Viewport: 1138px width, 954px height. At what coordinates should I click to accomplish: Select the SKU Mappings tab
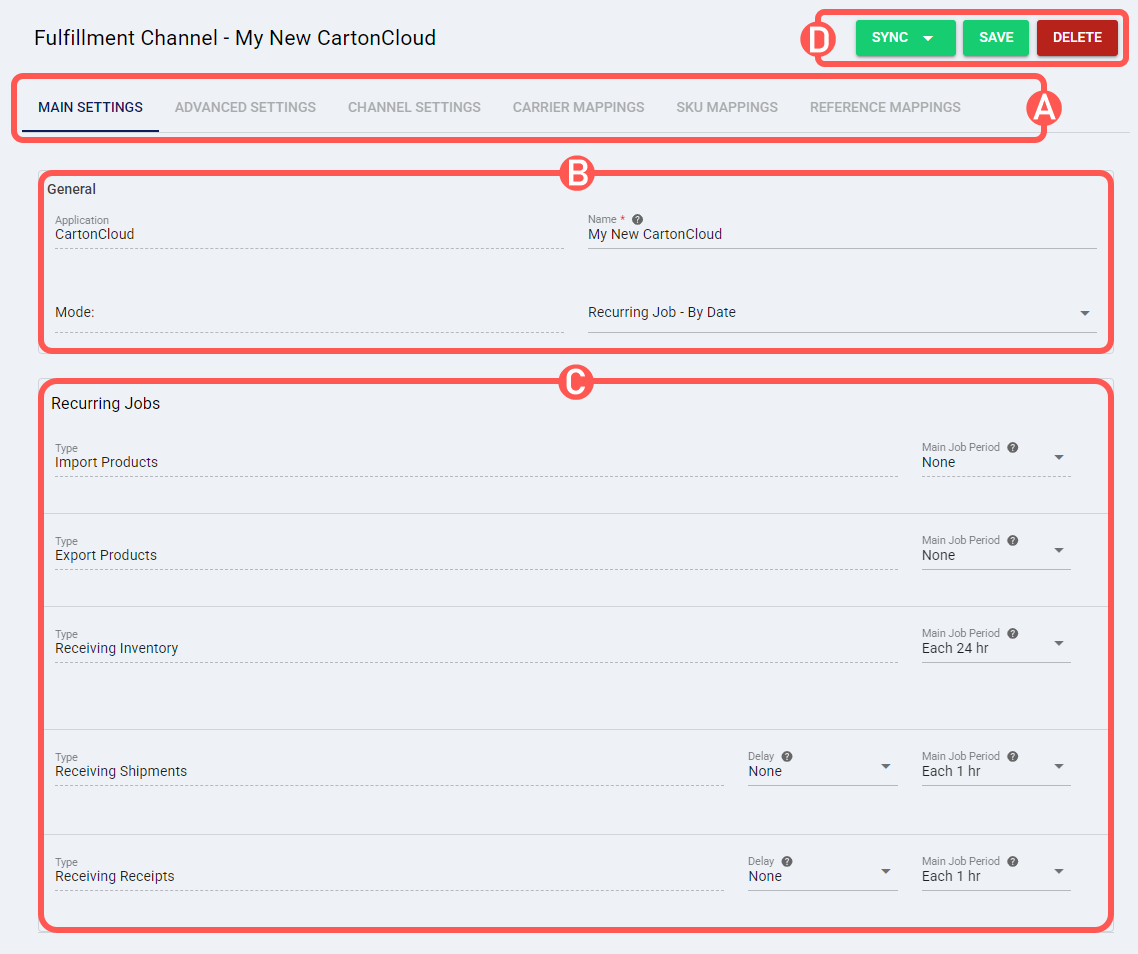point(727,107)
